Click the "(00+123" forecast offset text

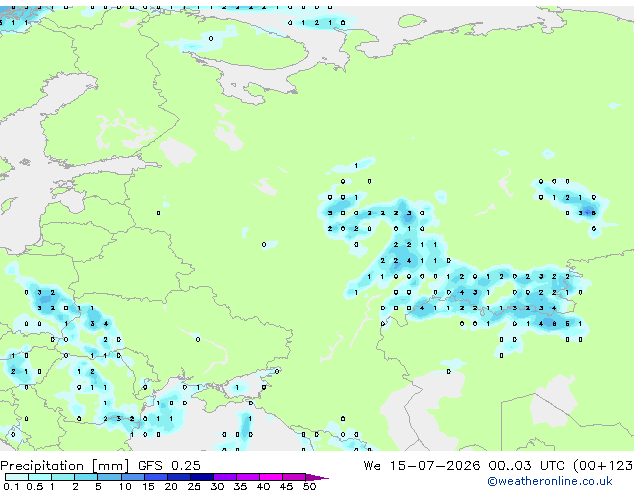[x=603, y=466]
